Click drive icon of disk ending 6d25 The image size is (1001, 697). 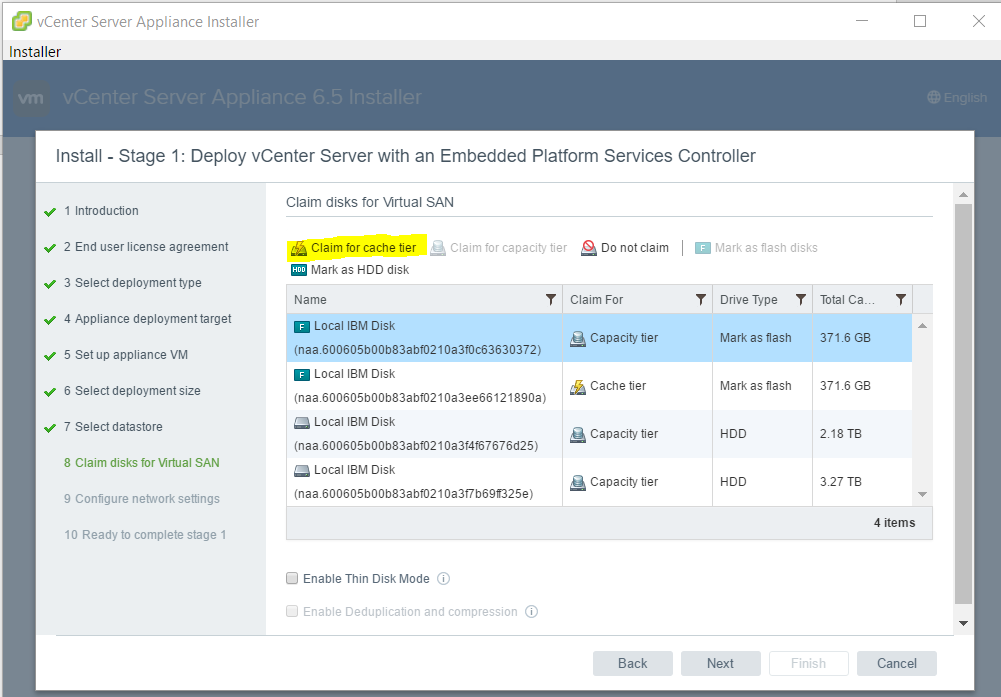pyautogui.click(x=302, y=422)
